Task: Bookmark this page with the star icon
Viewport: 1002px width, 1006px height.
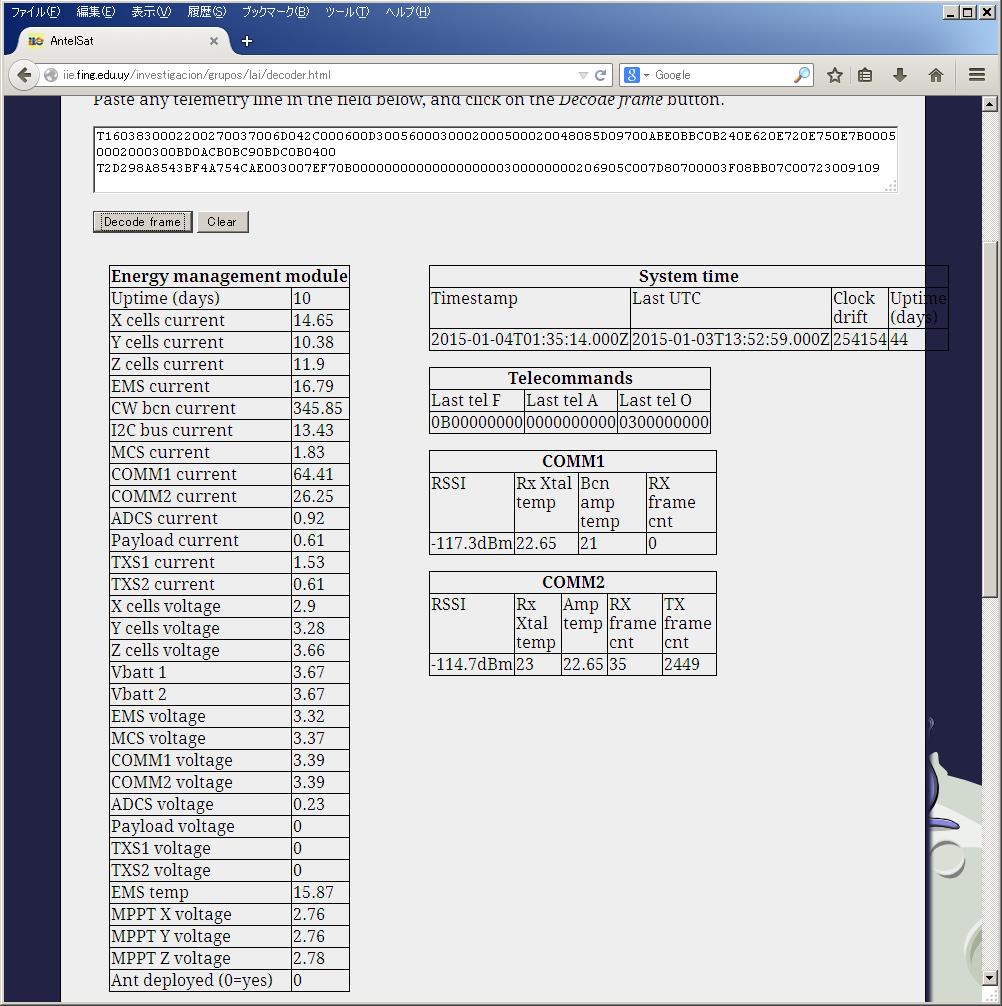Action: point(835,75)
